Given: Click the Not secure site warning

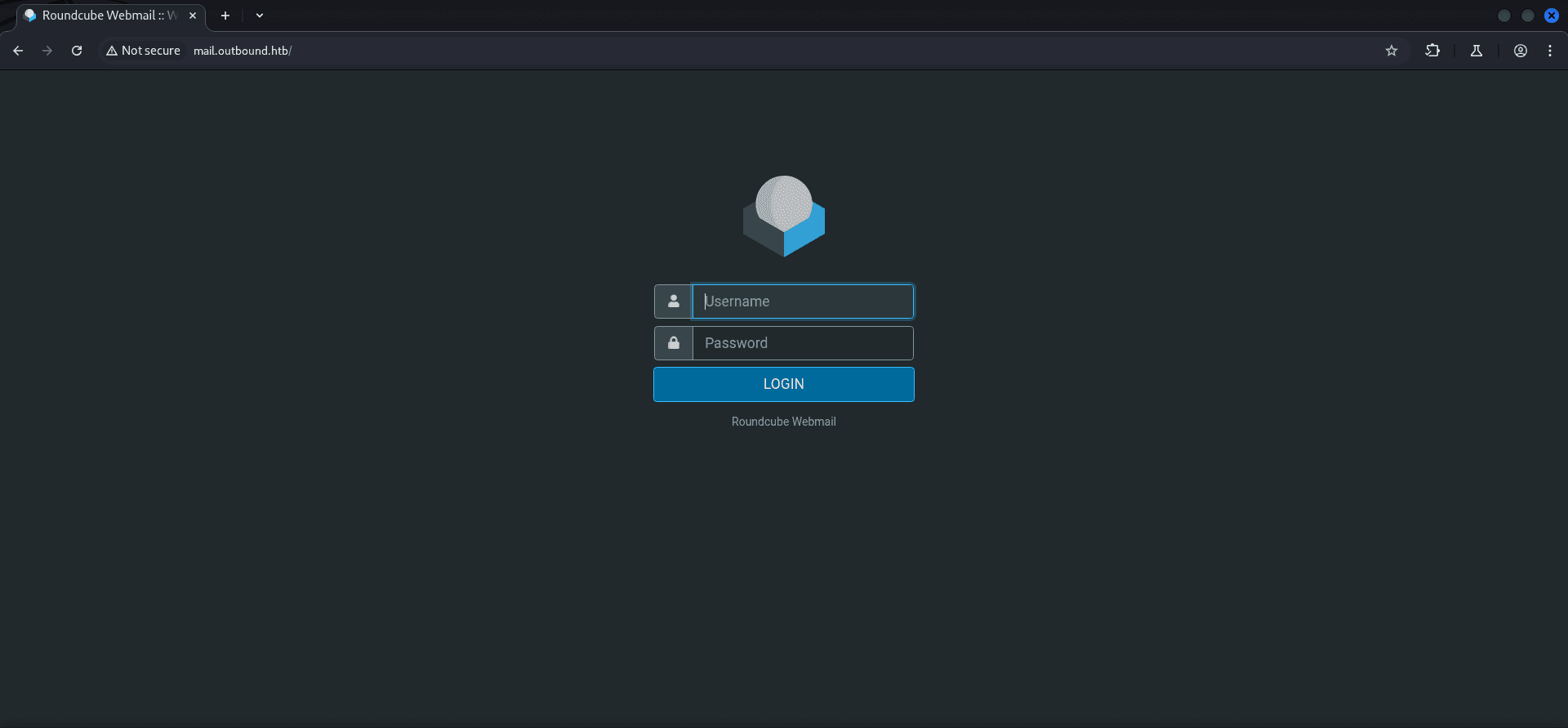Looking at the screenshot, I should point(144,51).
